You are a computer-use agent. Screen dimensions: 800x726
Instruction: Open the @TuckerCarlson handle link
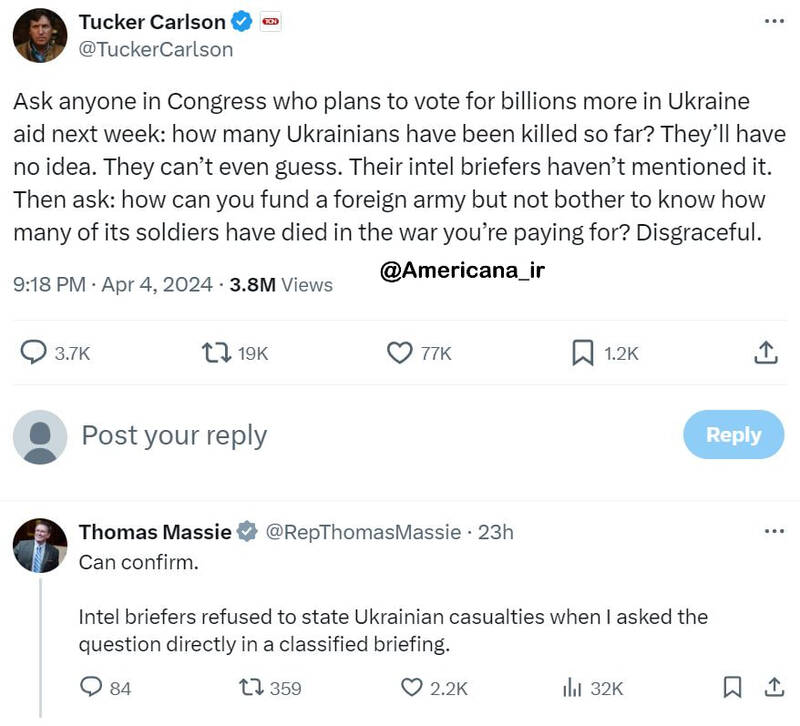point(155,49)
